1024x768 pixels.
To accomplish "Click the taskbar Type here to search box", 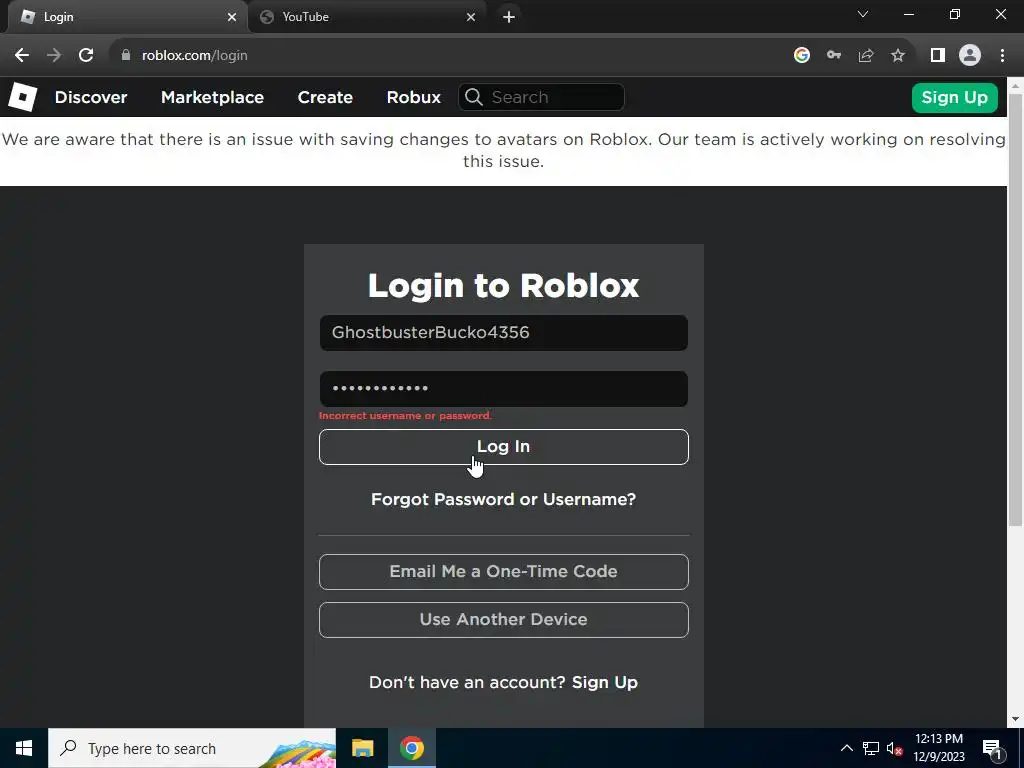I will (x=192, y=748).
